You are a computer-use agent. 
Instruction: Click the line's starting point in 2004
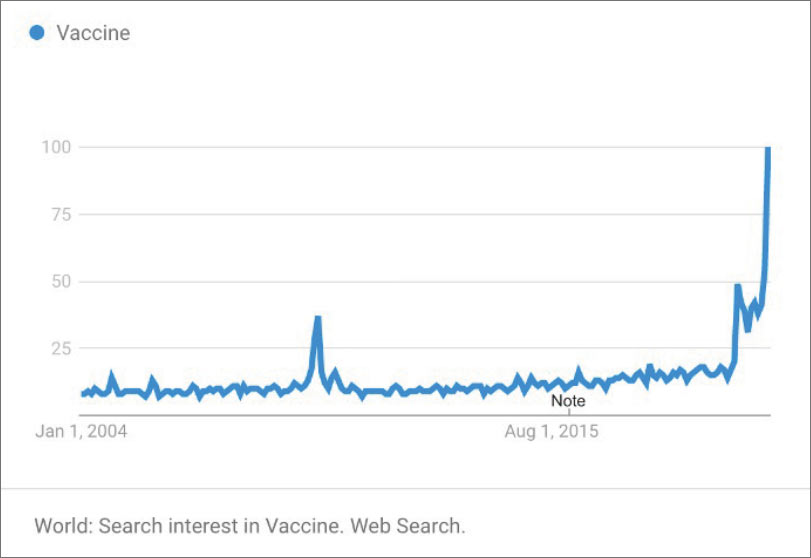pyautogui.click(x=83, y=394)
